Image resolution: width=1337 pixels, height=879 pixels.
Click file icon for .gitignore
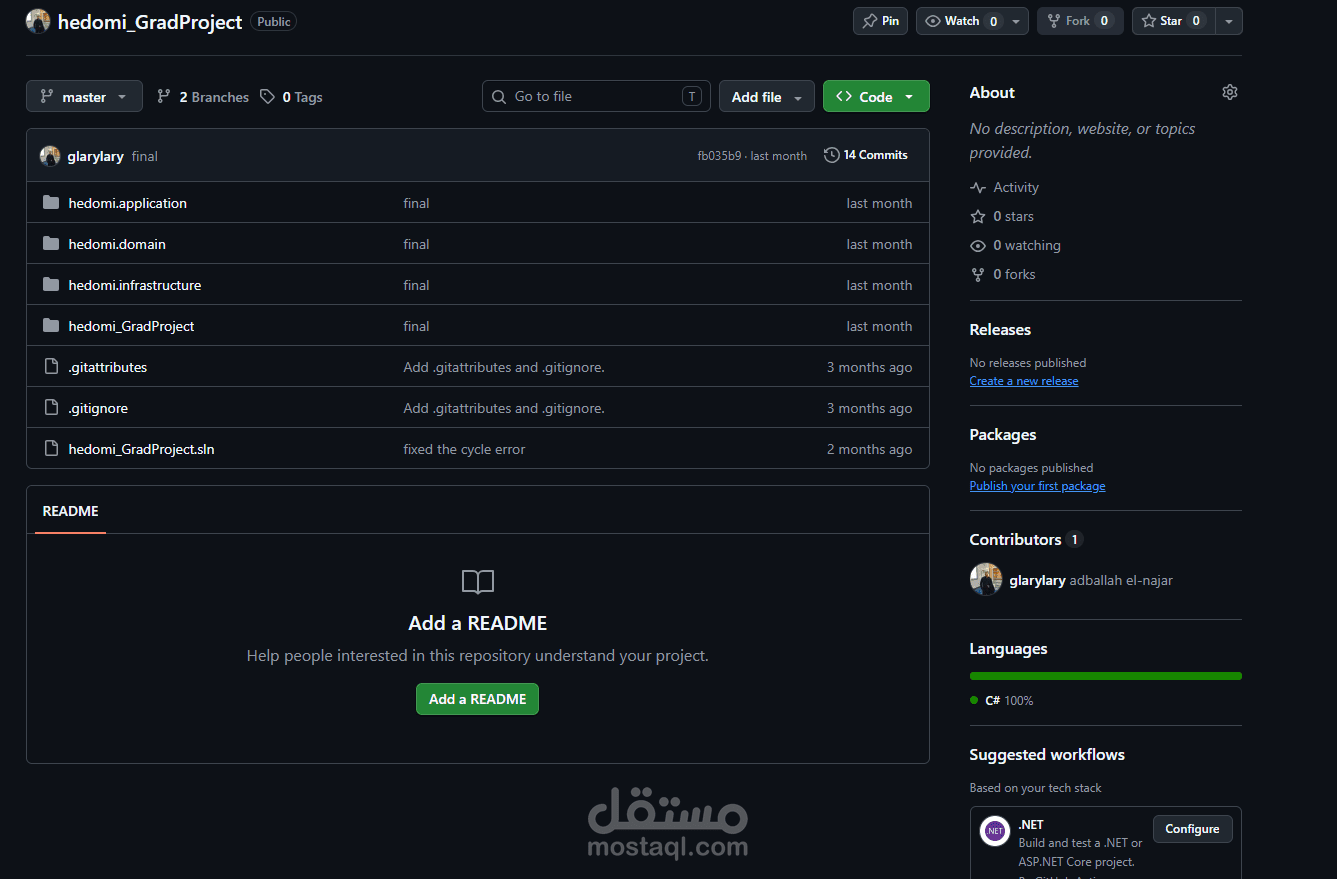51,408
